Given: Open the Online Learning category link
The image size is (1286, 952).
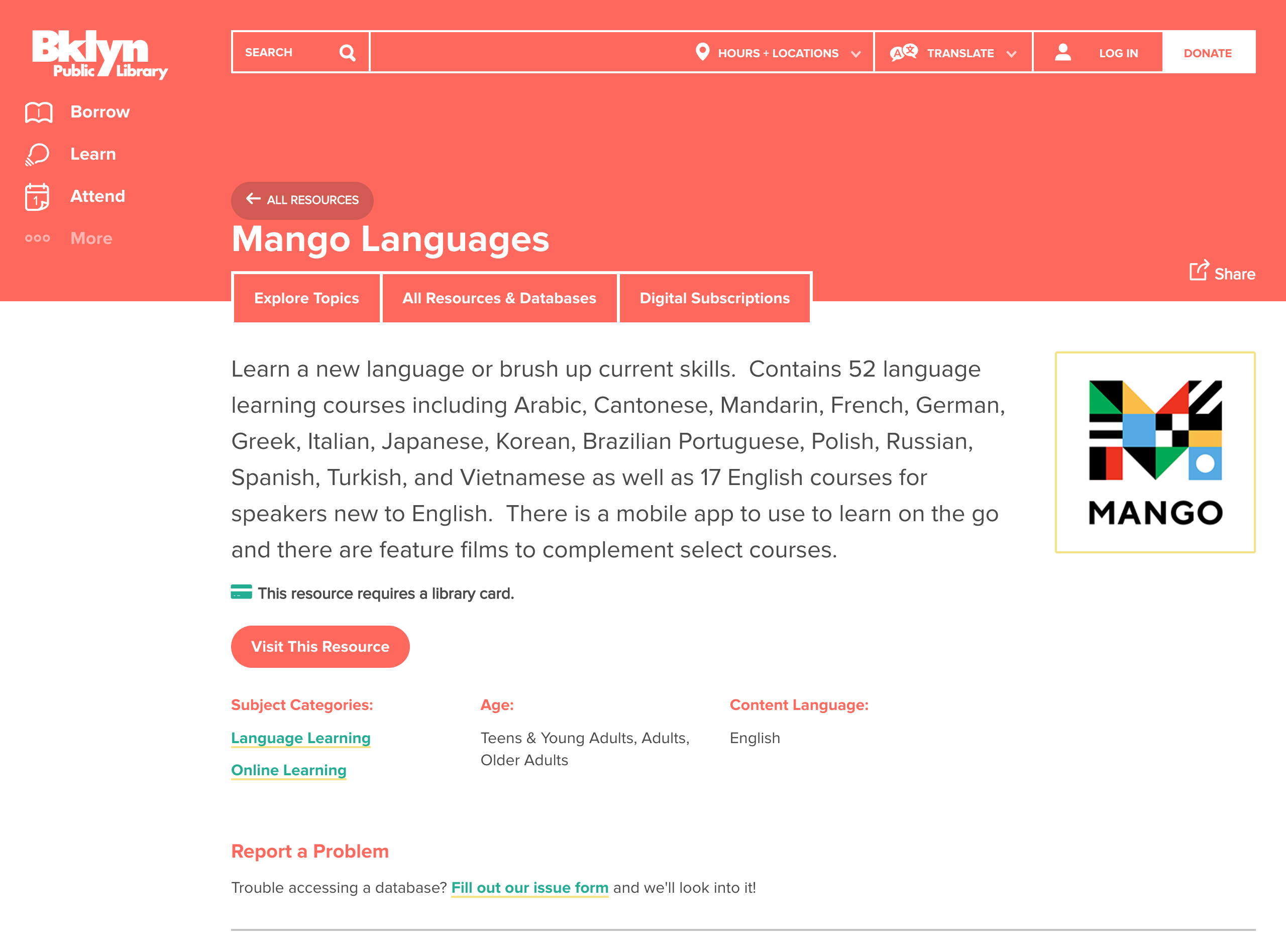Looking at the screenshot, I should [x=289, y=770].
